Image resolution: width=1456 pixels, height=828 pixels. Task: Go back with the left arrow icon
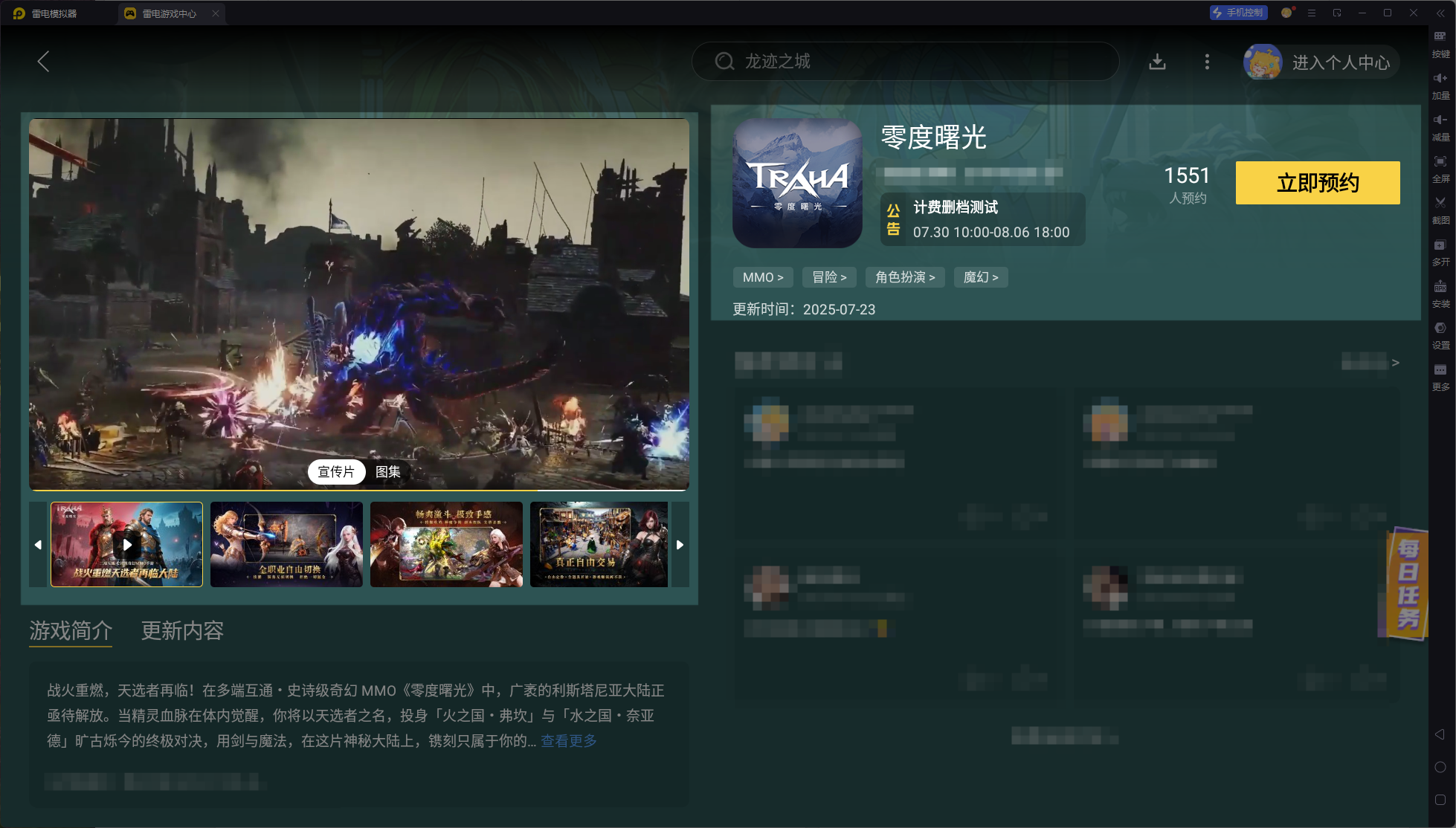pos(44,61)
